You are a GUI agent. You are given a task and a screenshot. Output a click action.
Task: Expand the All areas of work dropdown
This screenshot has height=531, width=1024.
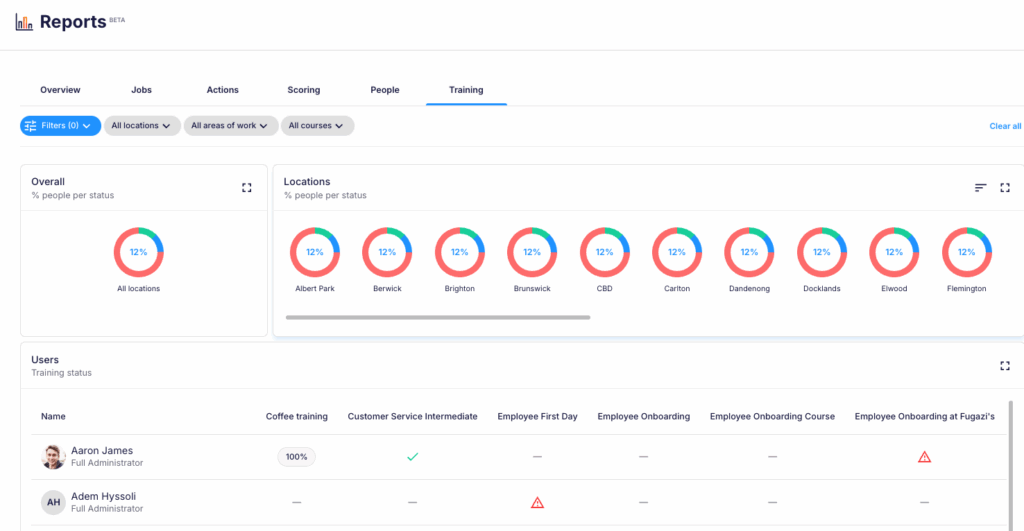pyautogui.click(x=231, y=126)
